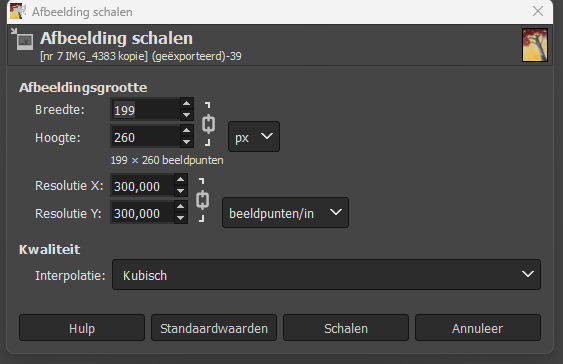The height and width of the screenshot is (364, 563).
Task: Click the Hulp button
Action: click(82, 328)
